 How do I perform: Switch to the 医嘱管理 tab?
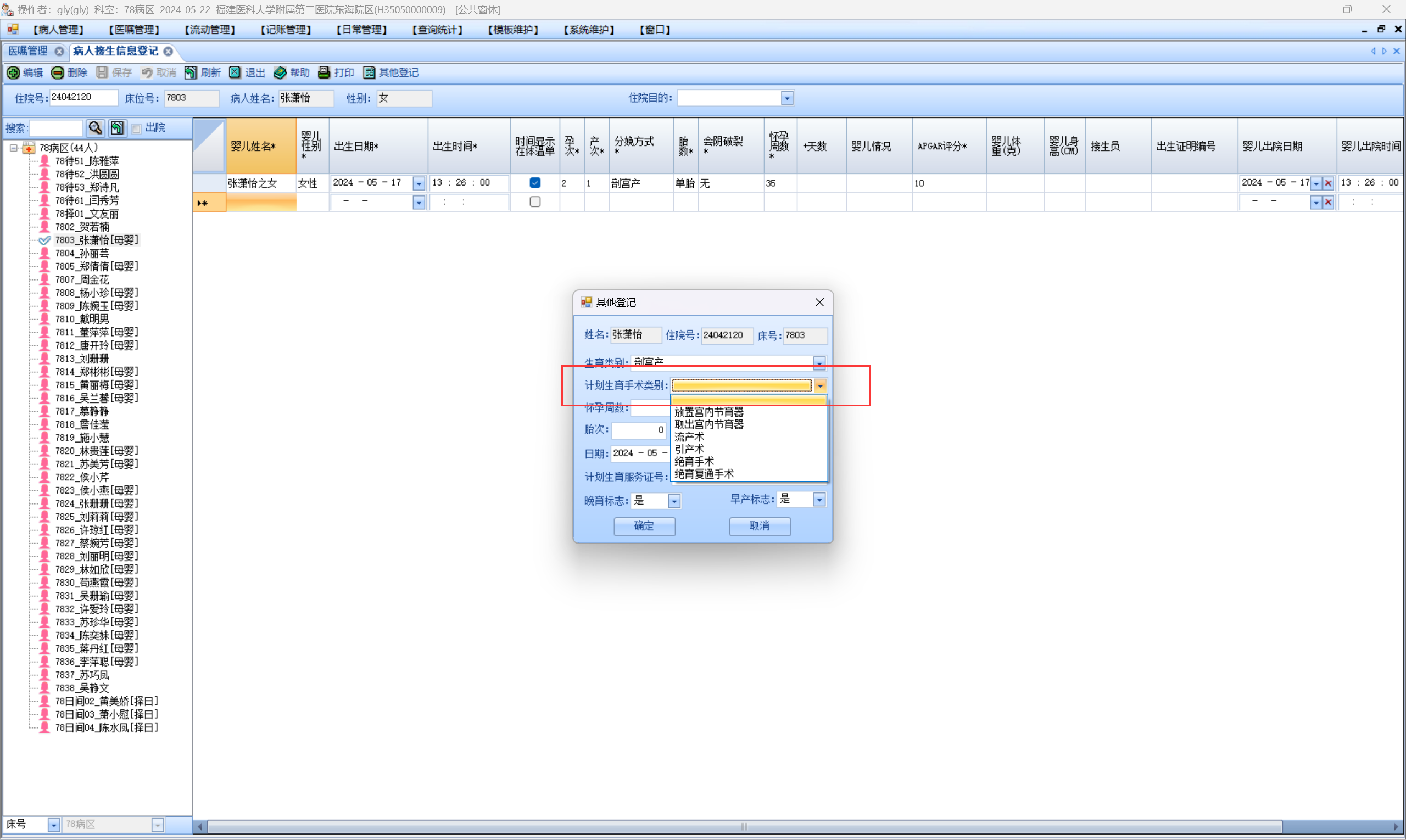pos(29,51)
